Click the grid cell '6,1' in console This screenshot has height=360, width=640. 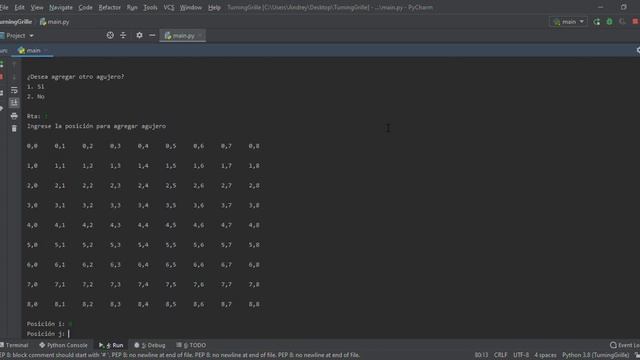point(60,265)
